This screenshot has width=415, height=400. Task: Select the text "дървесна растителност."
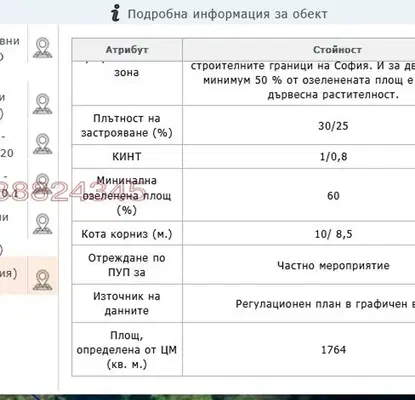333,95
